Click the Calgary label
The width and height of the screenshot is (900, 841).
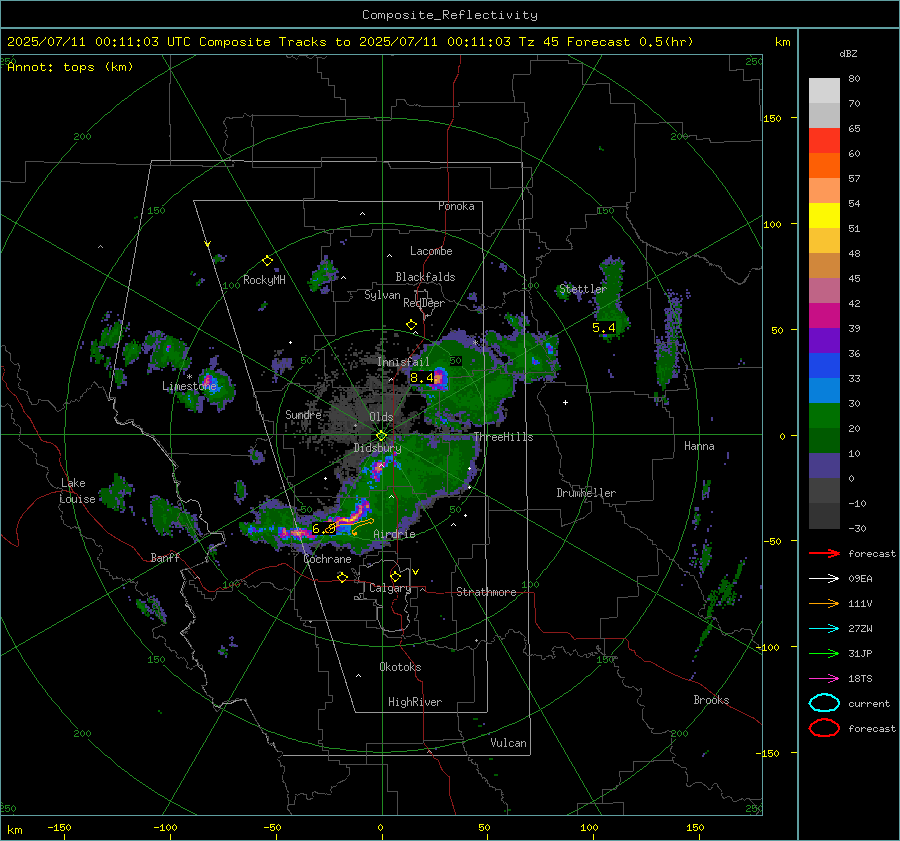point(390,588)
